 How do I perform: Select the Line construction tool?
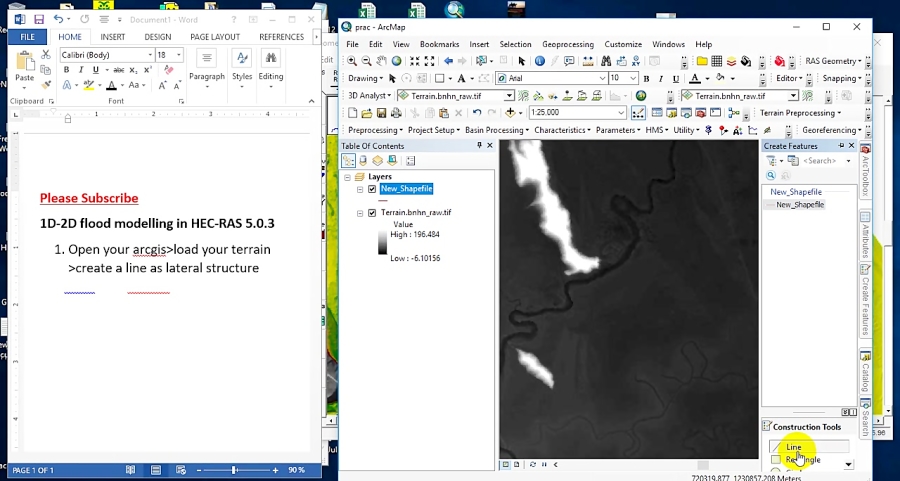794,447
